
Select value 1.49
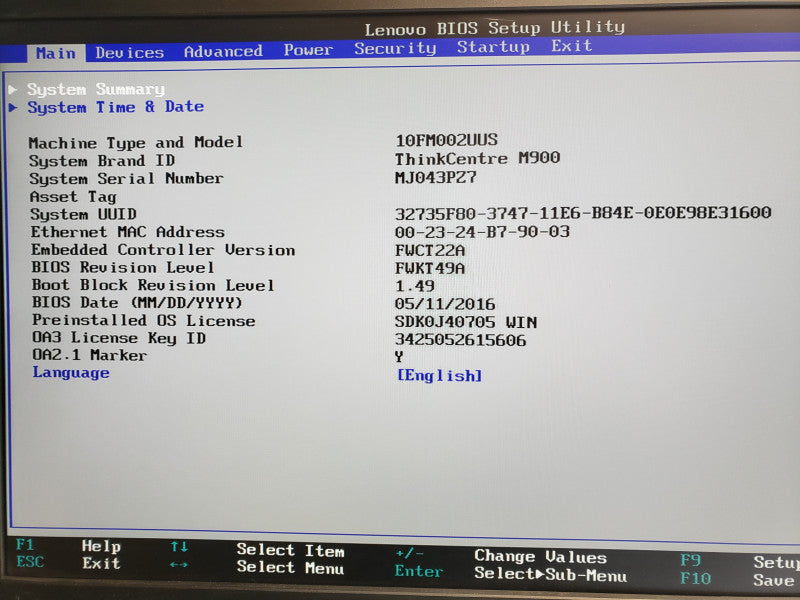(x=415, y=286)
